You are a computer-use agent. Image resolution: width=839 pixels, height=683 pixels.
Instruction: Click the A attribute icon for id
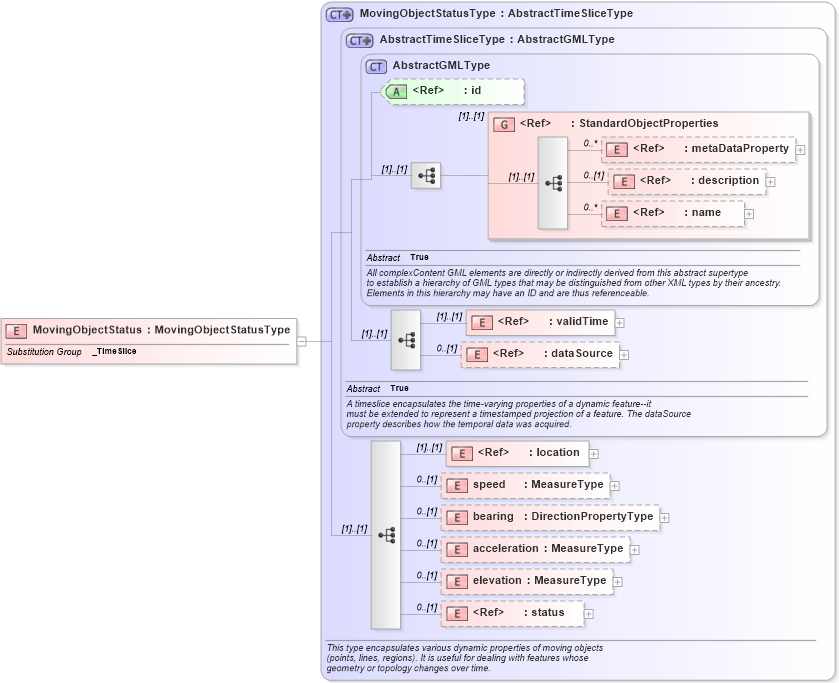[397, 91]
